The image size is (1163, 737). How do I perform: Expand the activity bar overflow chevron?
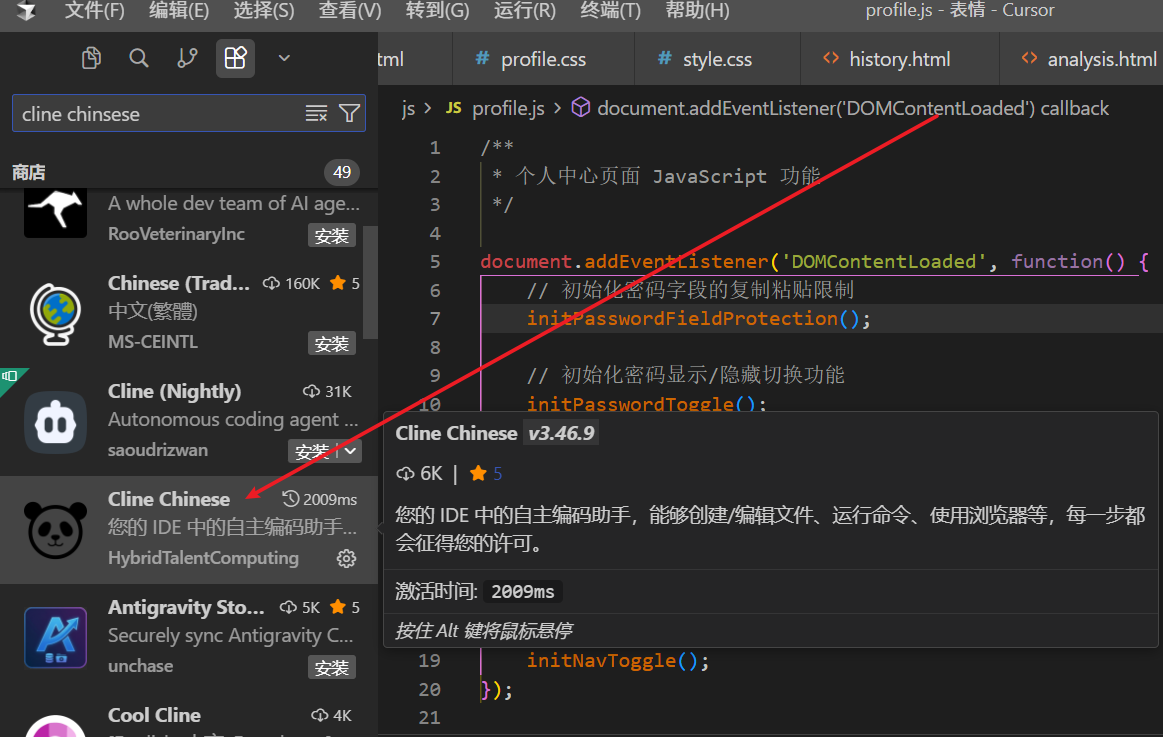(284, 58)
